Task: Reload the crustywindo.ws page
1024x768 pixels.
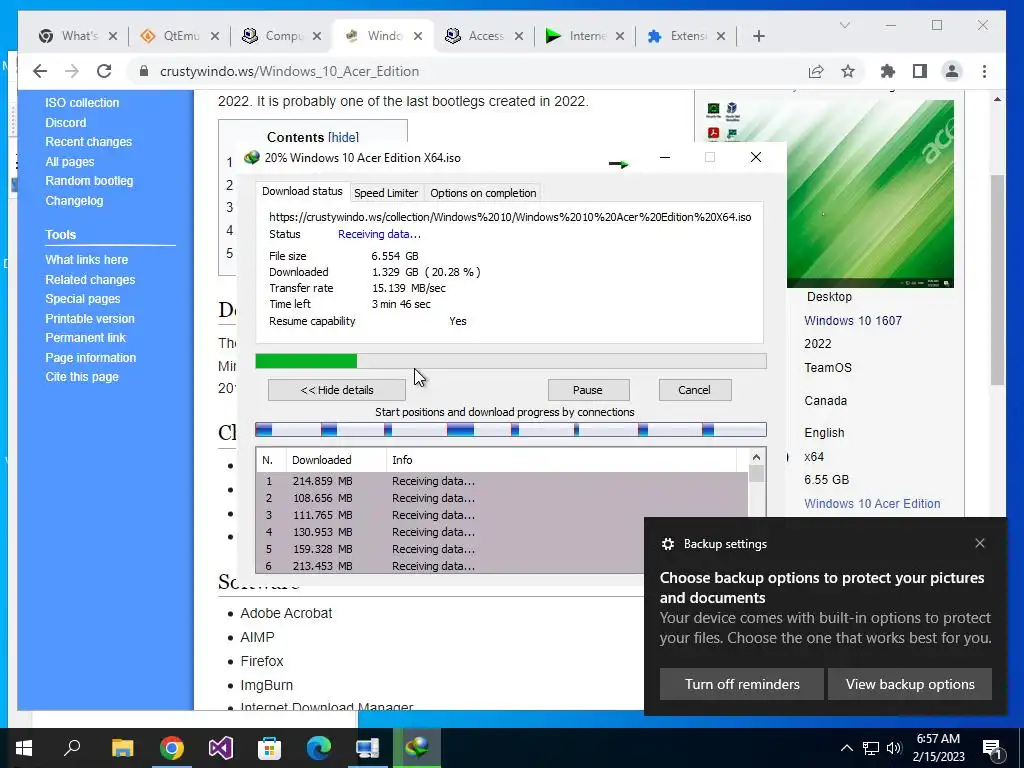Action: pos(104,71)
